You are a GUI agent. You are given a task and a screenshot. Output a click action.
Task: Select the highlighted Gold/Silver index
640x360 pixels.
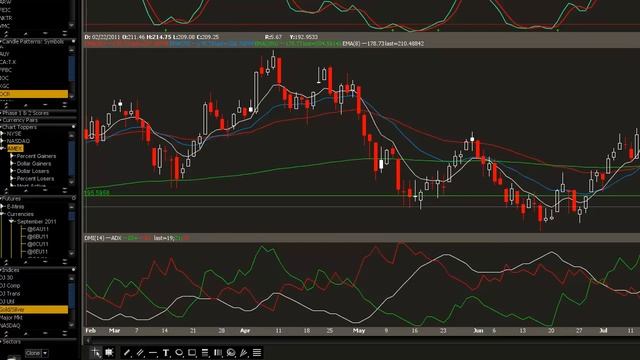[x=34, y=310]
